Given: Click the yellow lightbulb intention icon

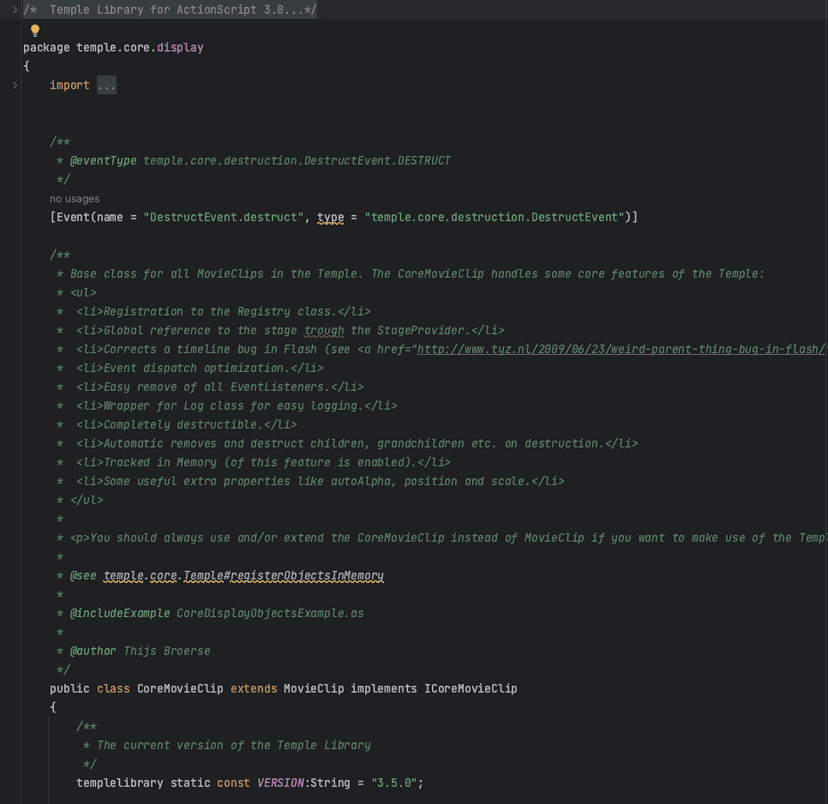Looking at the screenshot, I should click(35, 30).
